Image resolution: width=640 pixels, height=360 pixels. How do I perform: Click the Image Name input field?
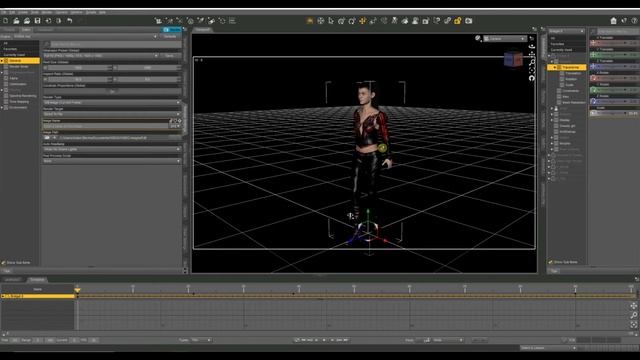pyautogui.click(x=106, y=126)
